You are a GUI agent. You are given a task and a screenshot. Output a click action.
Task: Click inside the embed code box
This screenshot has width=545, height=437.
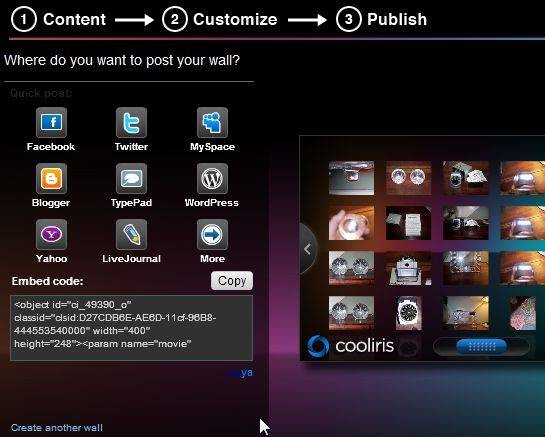click(131, 328)
